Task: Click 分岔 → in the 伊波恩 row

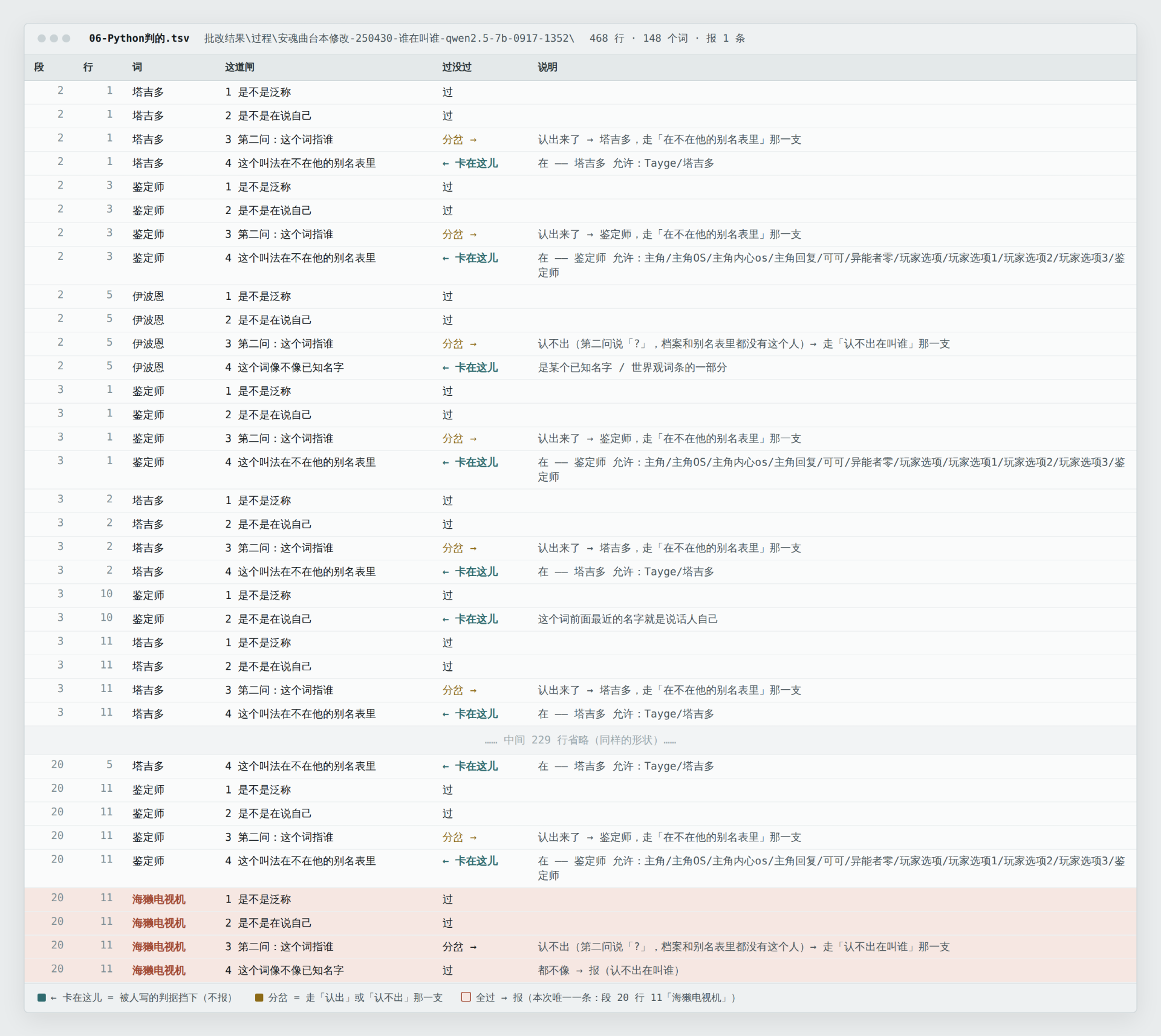Action: pyautogui.click(x=459, y=343)
